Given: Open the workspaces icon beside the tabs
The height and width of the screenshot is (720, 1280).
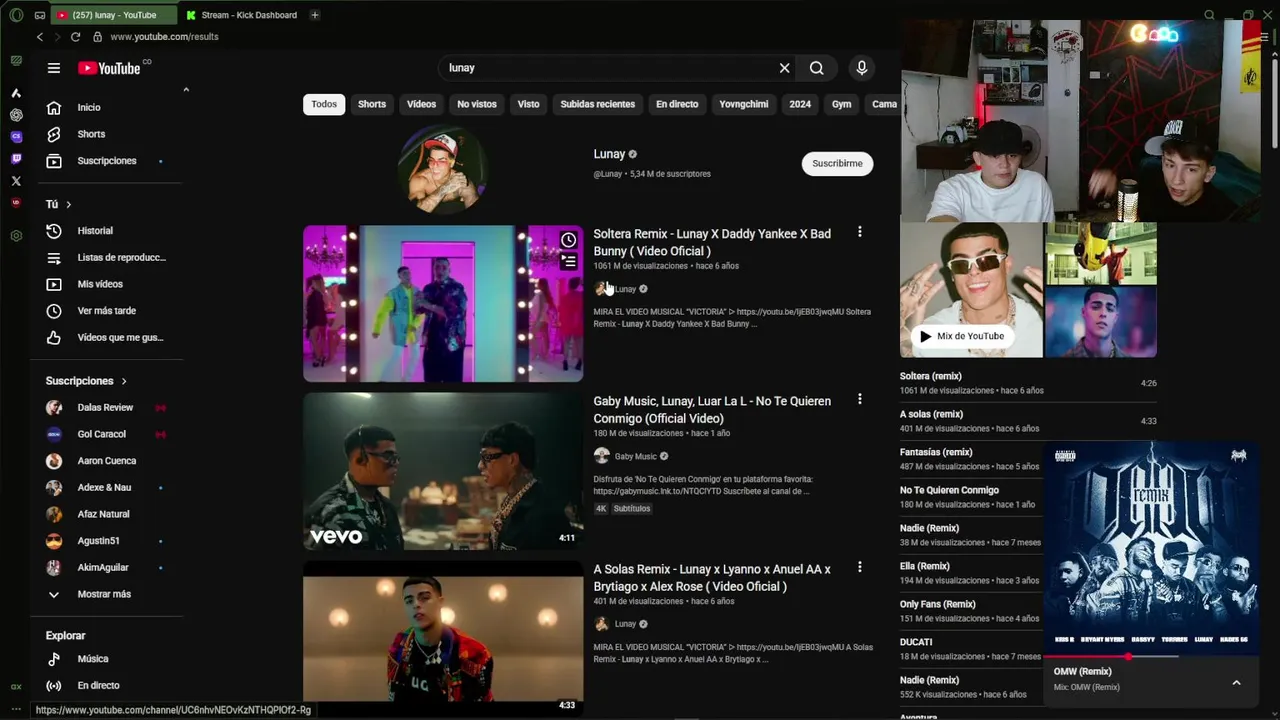Looking at the screenshot, I should [x=40, y=15].
